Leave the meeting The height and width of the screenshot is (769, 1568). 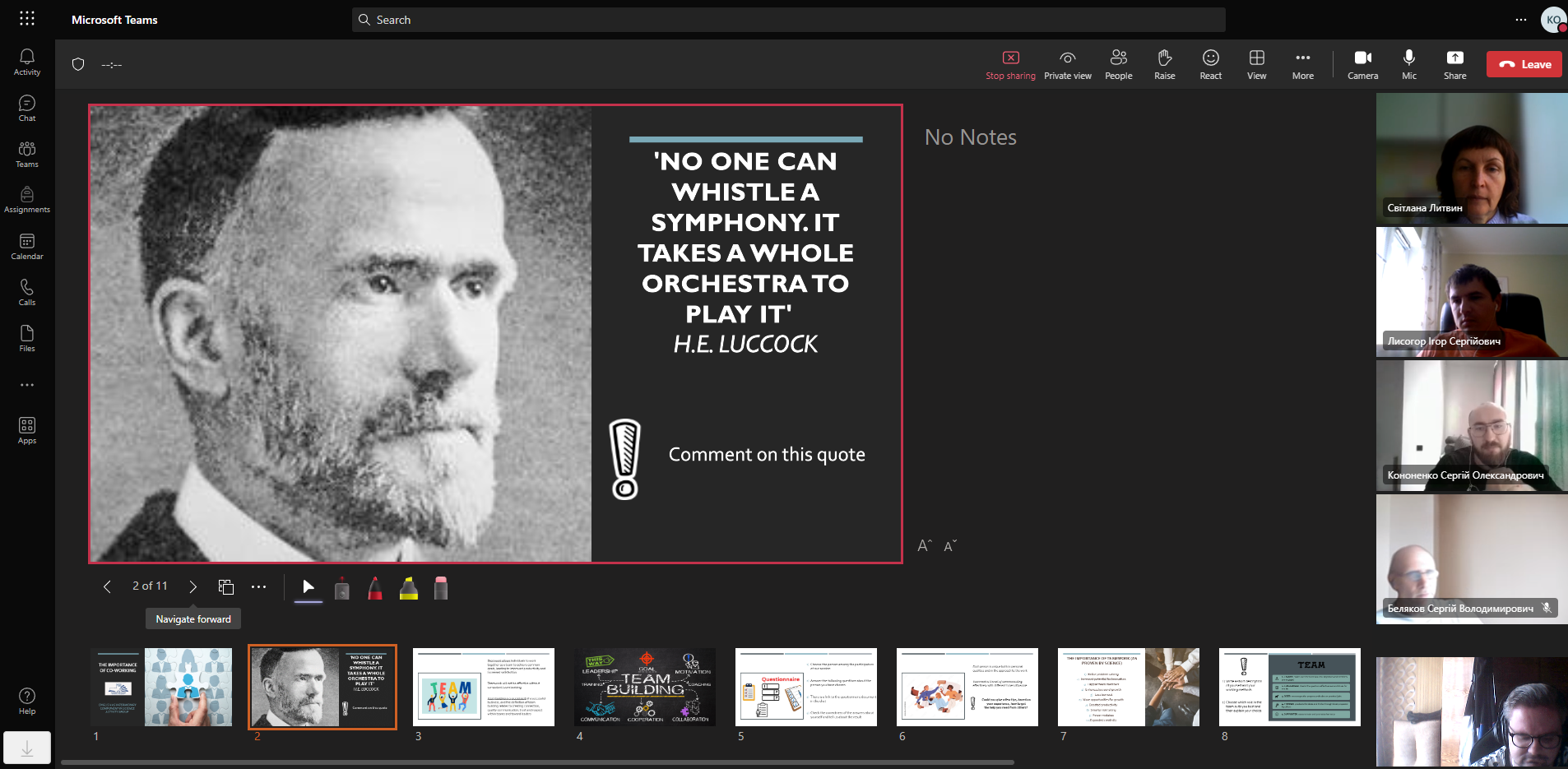click(x=1524, y=64)
